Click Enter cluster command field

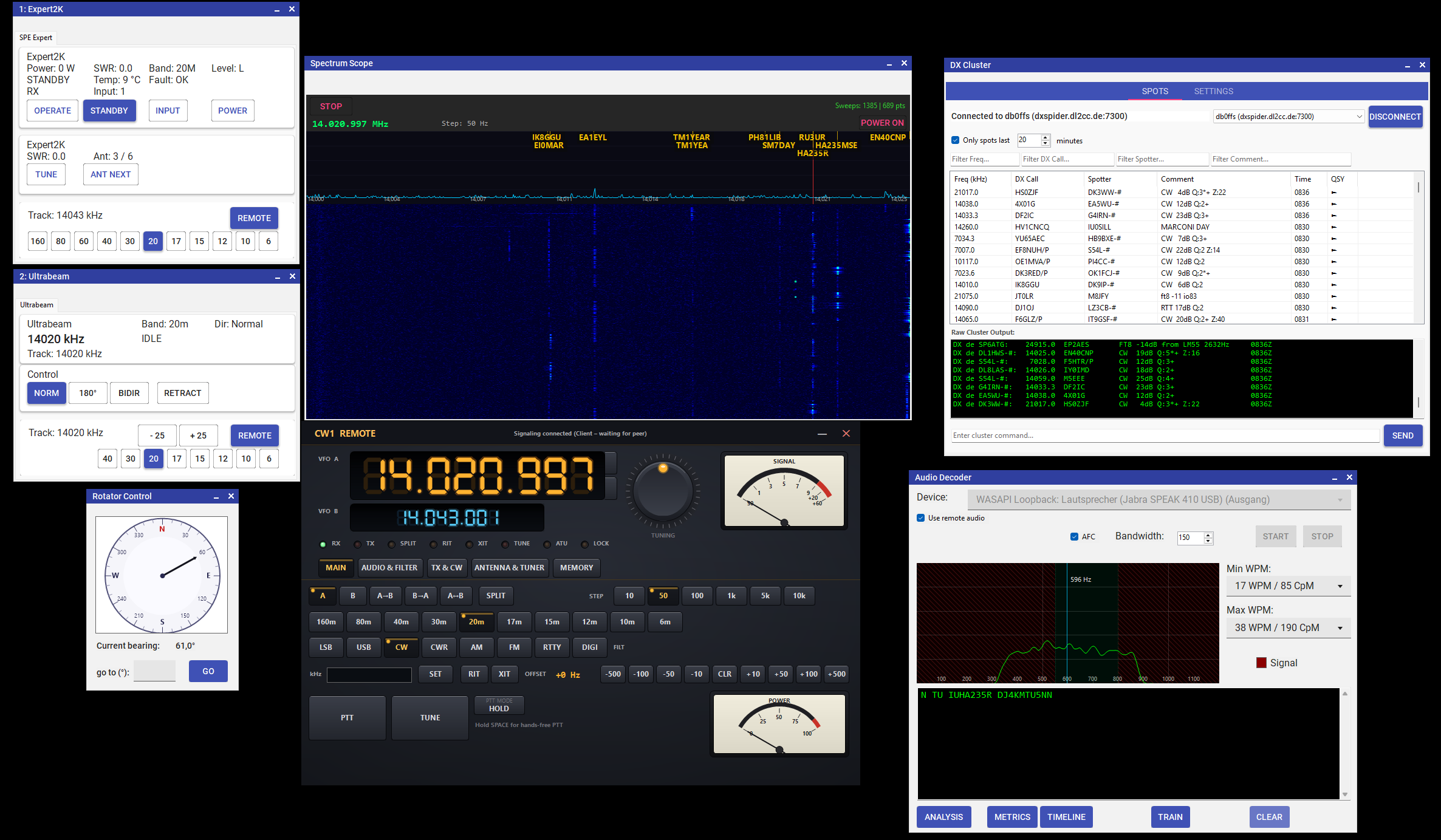point(1165,435)
